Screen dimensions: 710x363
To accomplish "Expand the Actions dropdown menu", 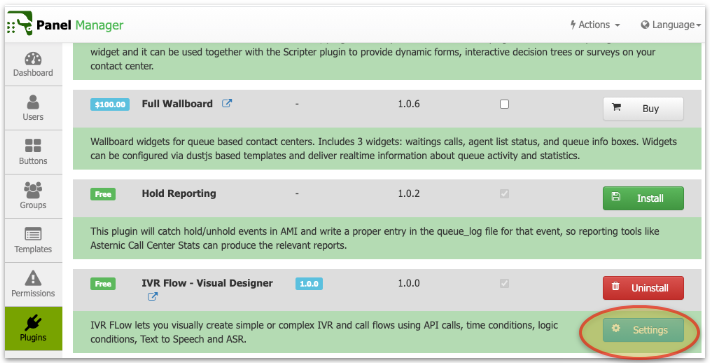I will click(x=595, y=25).
